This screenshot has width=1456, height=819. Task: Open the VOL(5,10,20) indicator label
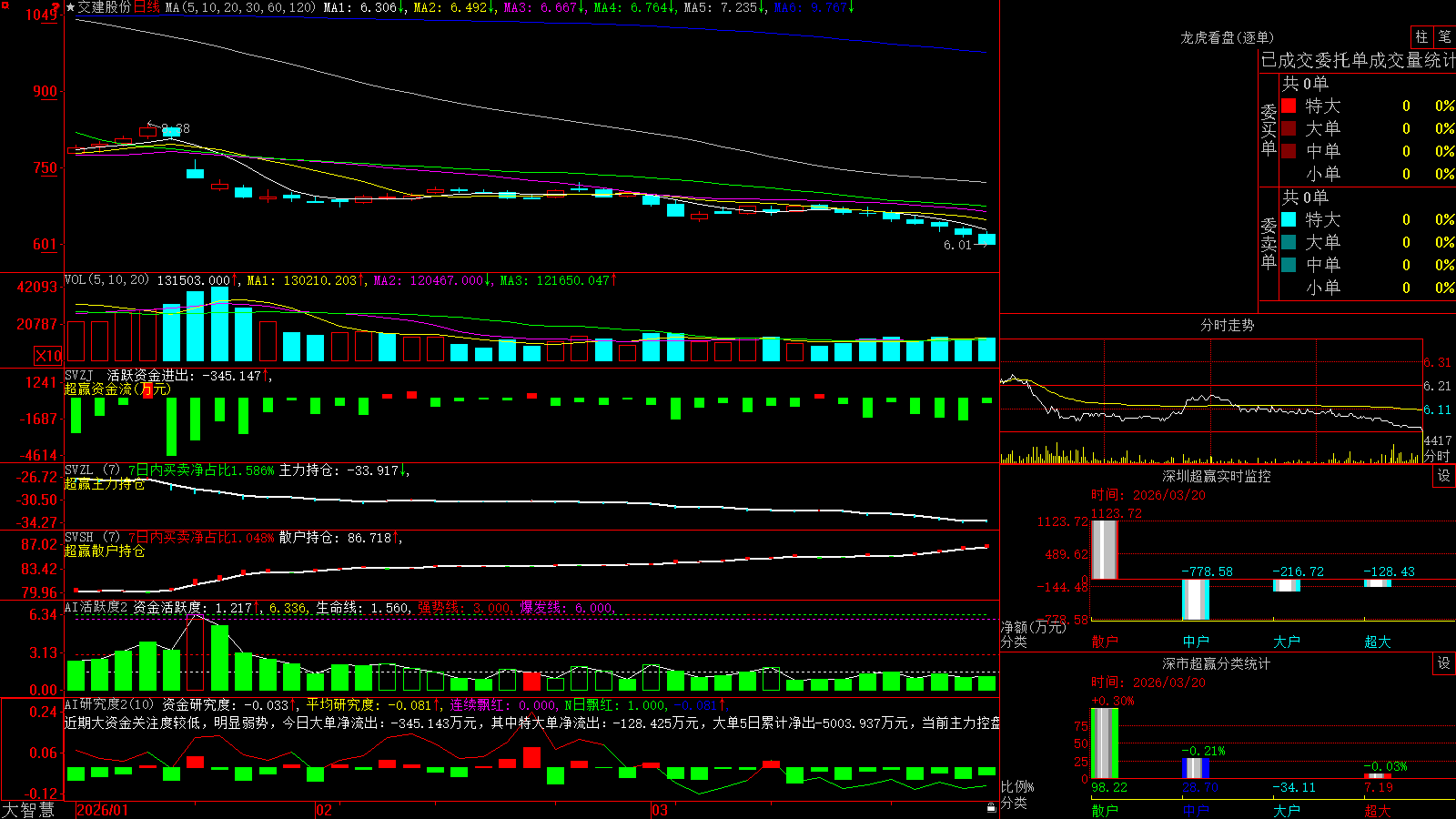tap(106, 280)
